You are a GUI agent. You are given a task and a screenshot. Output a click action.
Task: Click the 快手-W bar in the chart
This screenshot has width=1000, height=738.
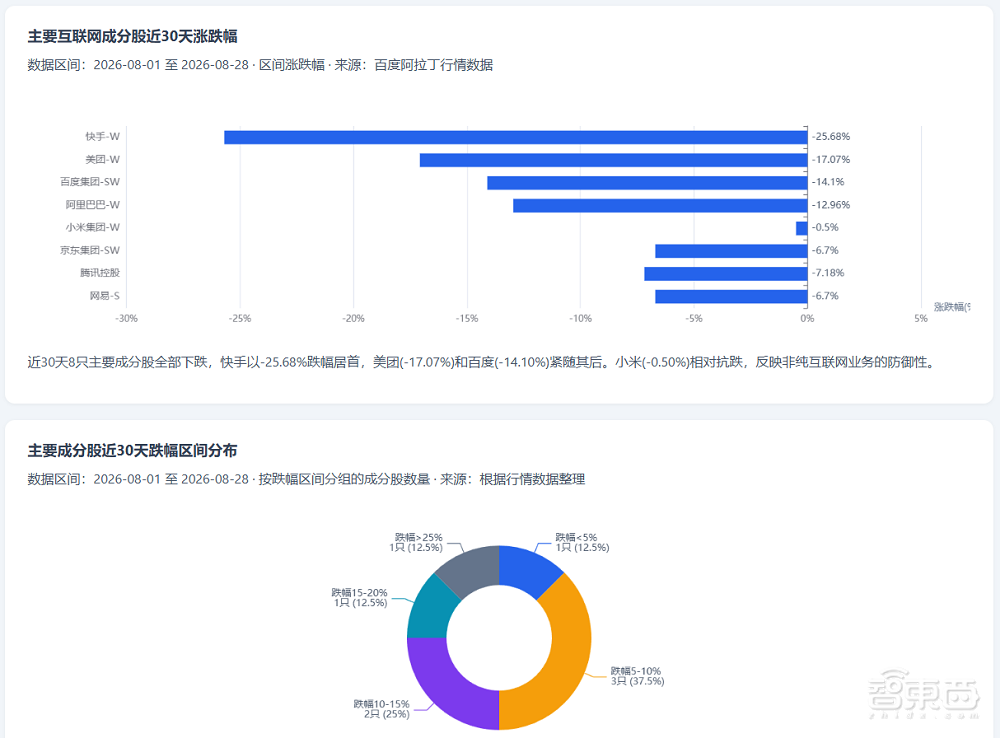tap(515, 137)
